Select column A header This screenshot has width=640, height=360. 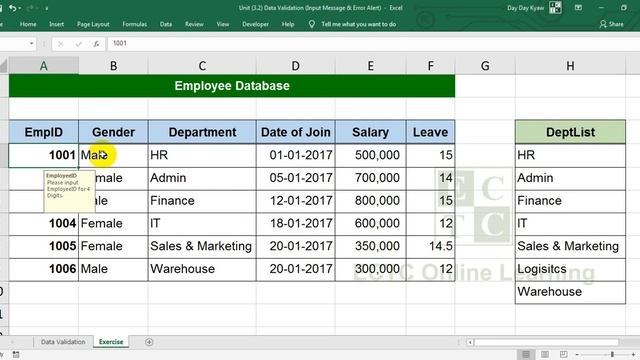[44, 65]
